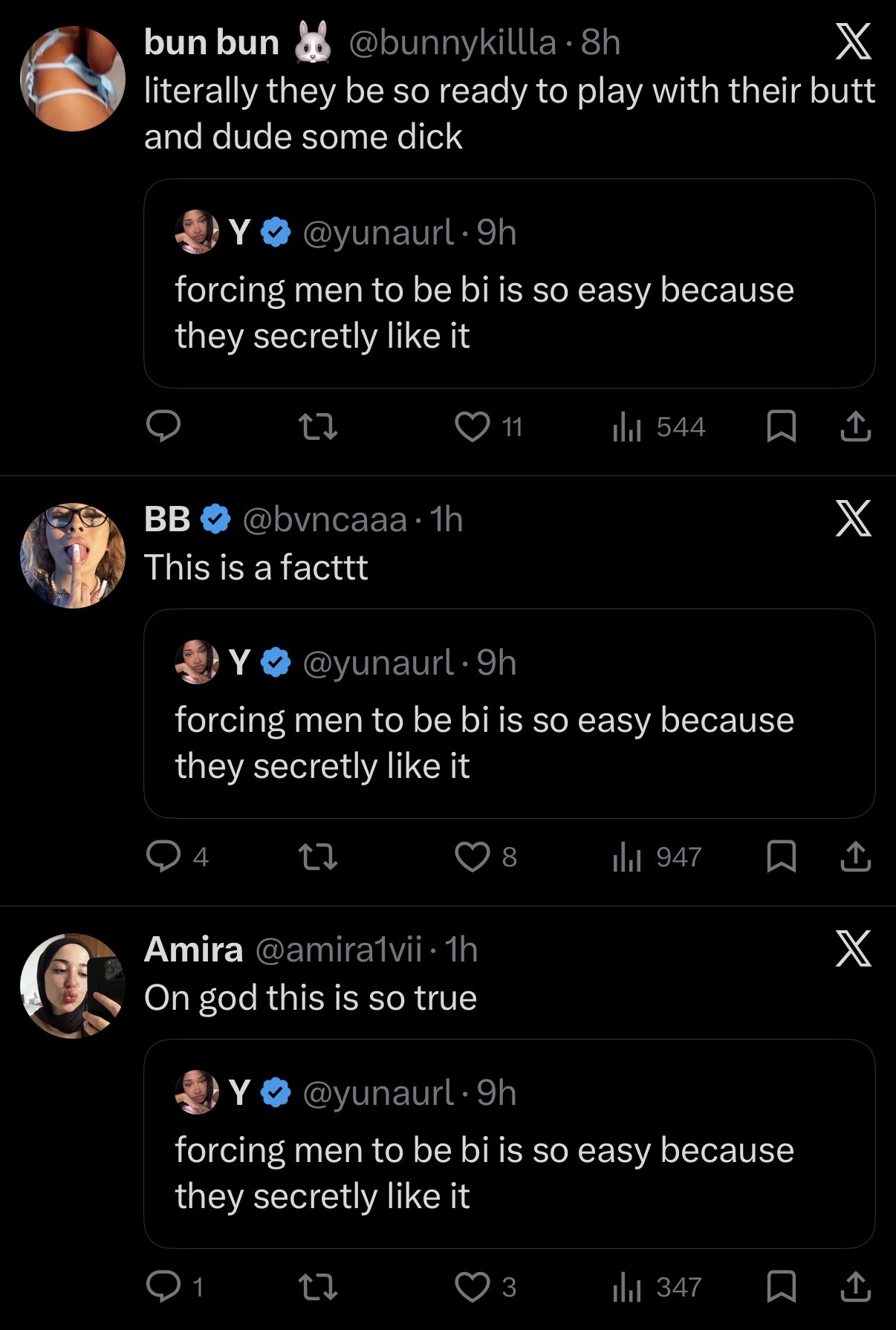Click the X logo on BB's post
Image resolution: width=896 pixels, height=1330 pixels.
853,519
